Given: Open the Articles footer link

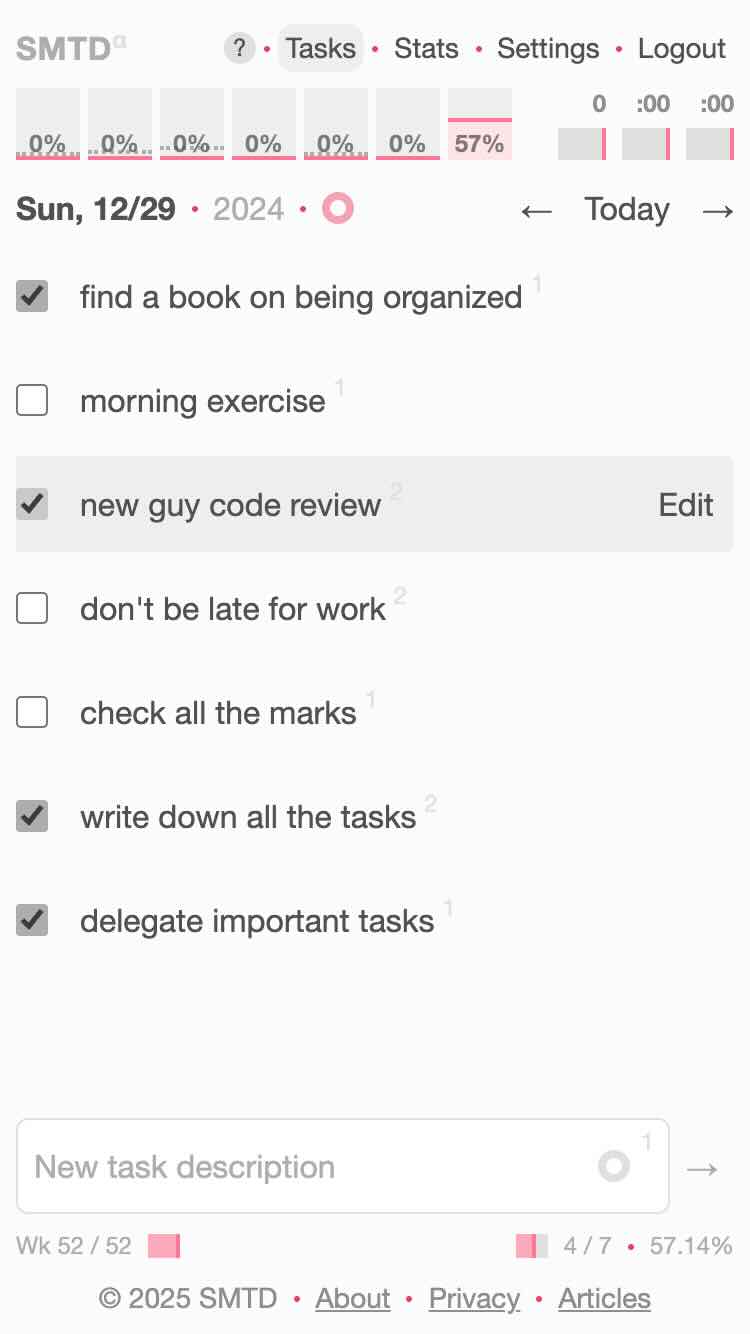Looking at the screenshot, I should click(x=604, y=1299).
